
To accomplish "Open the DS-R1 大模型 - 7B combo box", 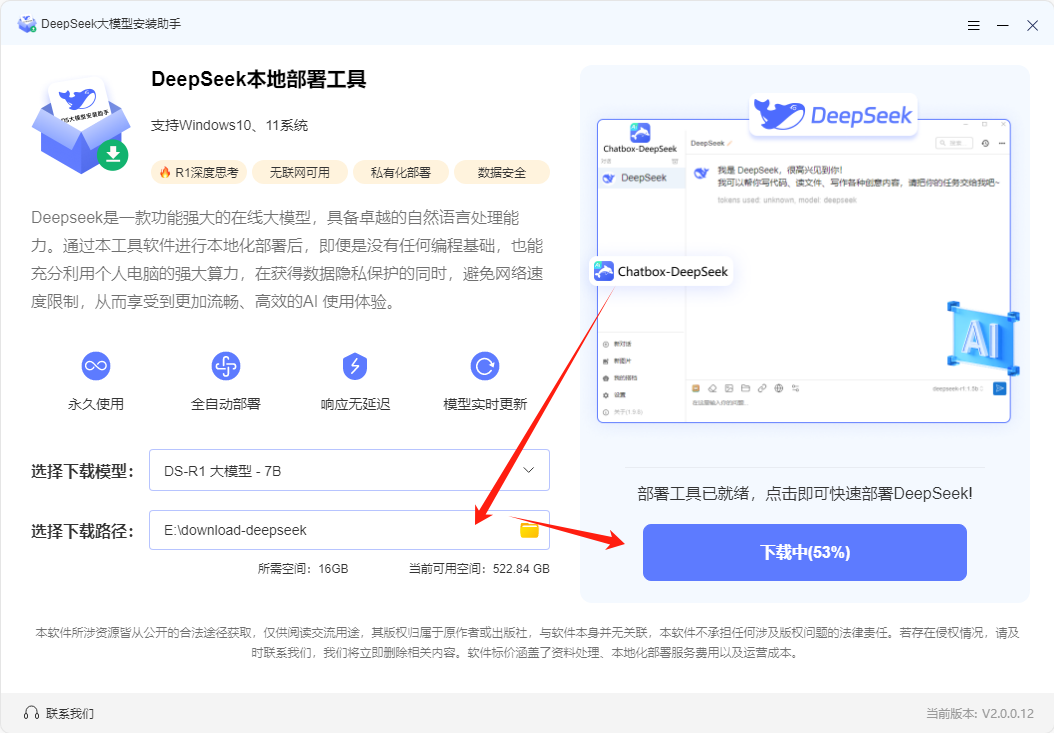I will click(330, 470).
